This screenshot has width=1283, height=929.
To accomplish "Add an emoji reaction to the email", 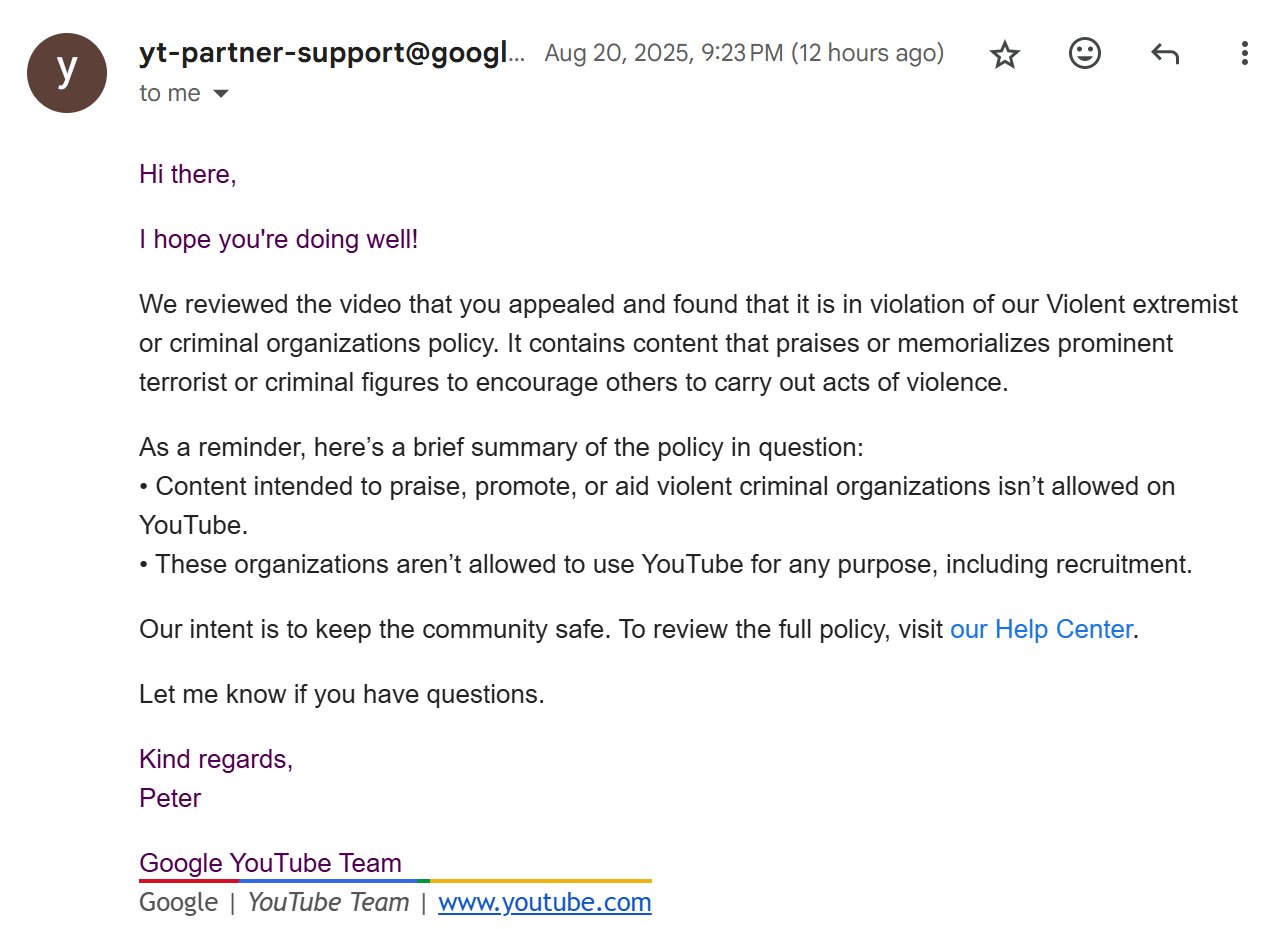I will [x=1085, y=53].
